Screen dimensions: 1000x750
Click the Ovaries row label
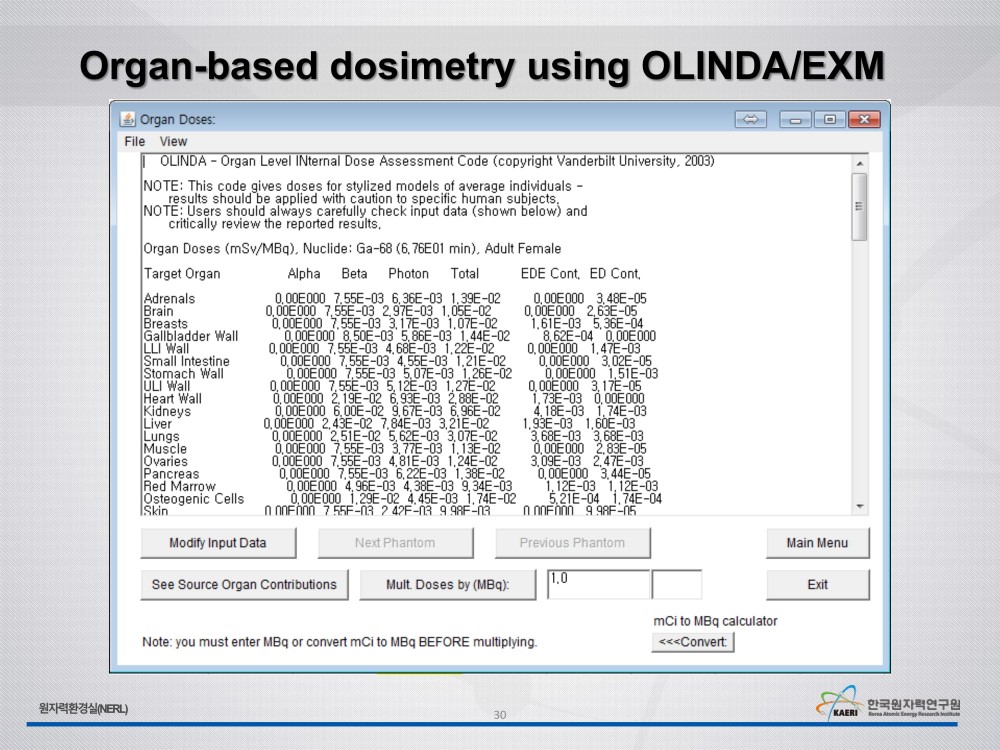166,462
